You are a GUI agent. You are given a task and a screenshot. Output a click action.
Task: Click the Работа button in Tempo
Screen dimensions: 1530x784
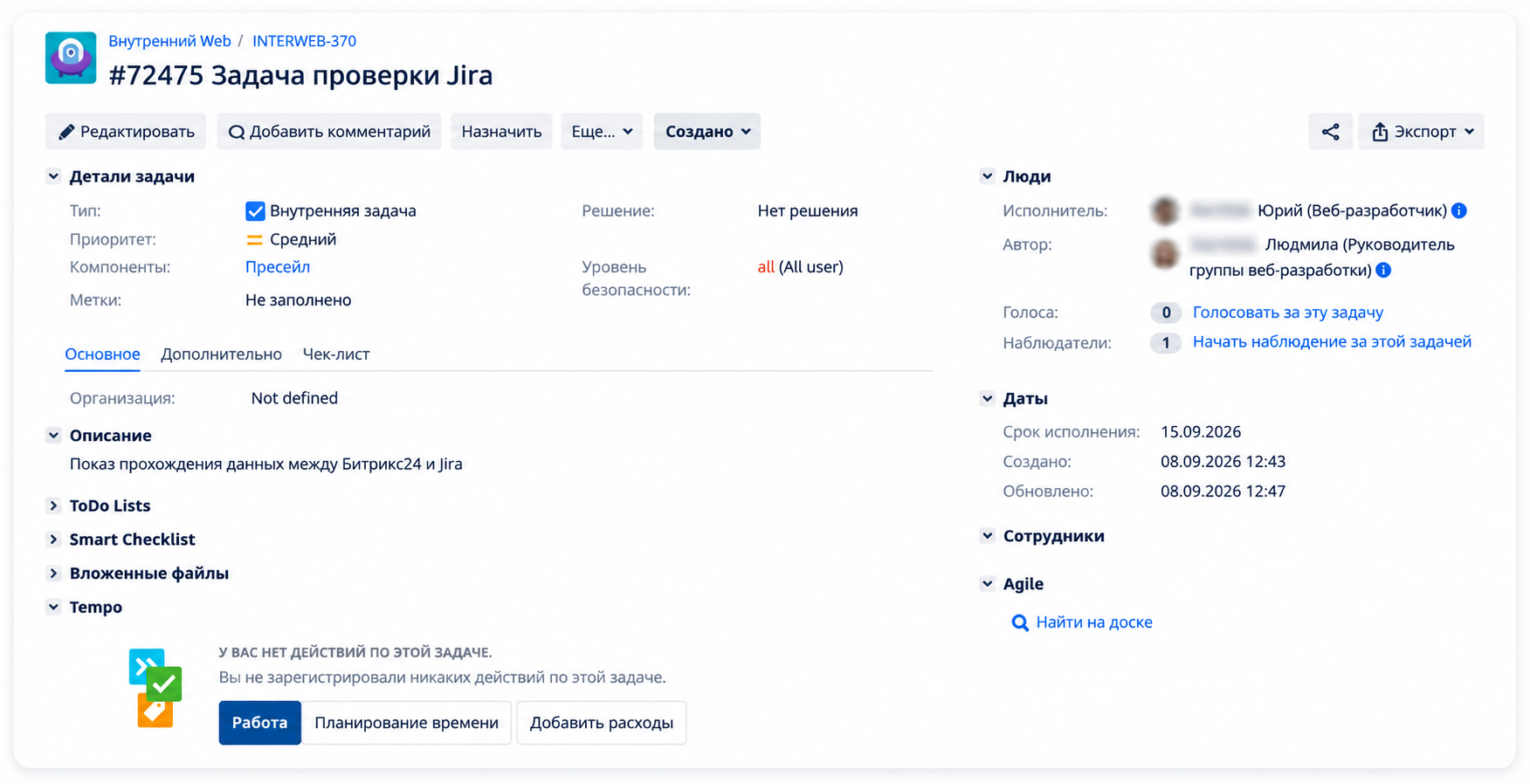click(x=259, y=723)
